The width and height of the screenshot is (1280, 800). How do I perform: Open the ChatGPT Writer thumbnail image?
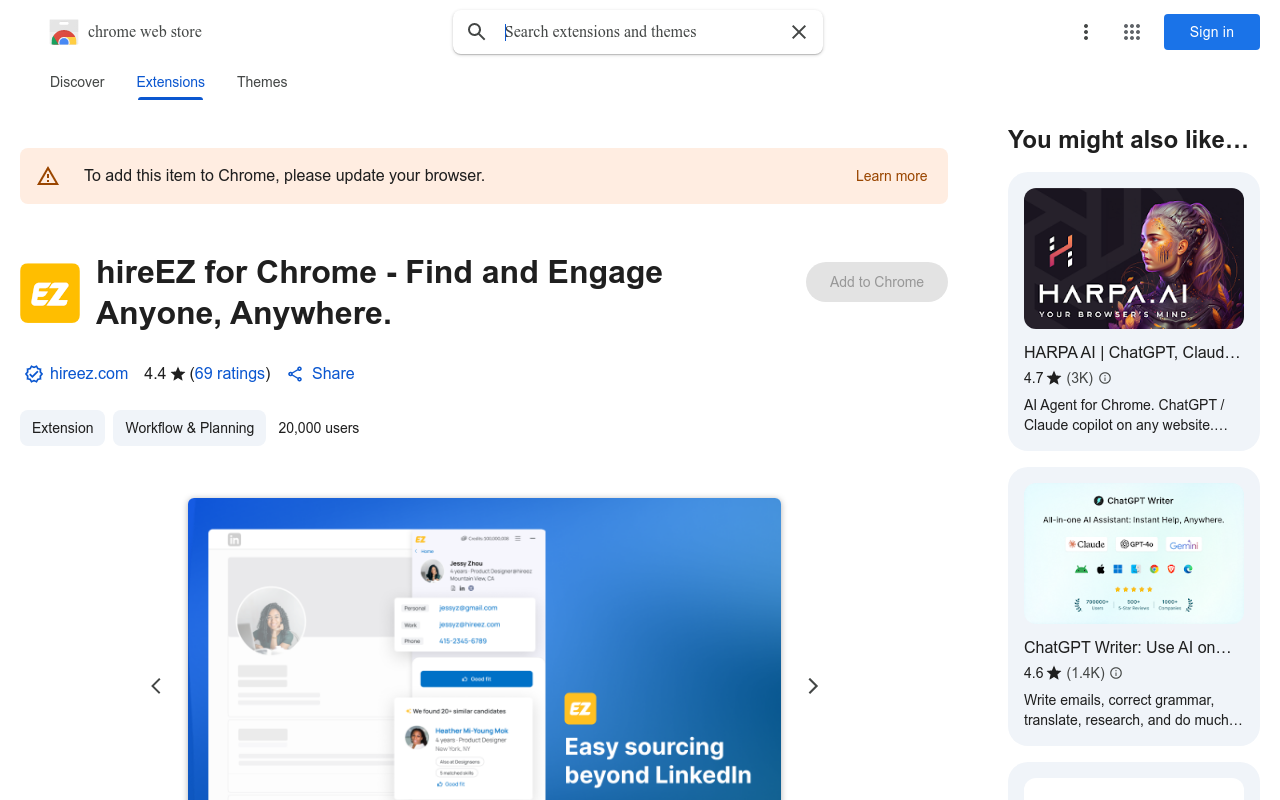[1134, 554]
